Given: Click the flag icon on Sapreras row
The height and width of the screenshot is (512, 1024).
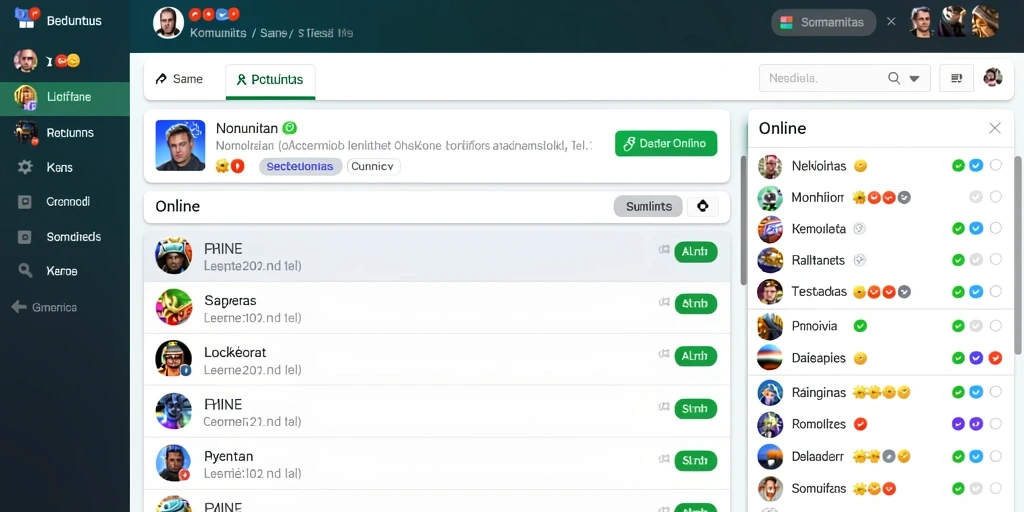Looking at the screenshot, I should pyautogui.click(x=664, y=302).
